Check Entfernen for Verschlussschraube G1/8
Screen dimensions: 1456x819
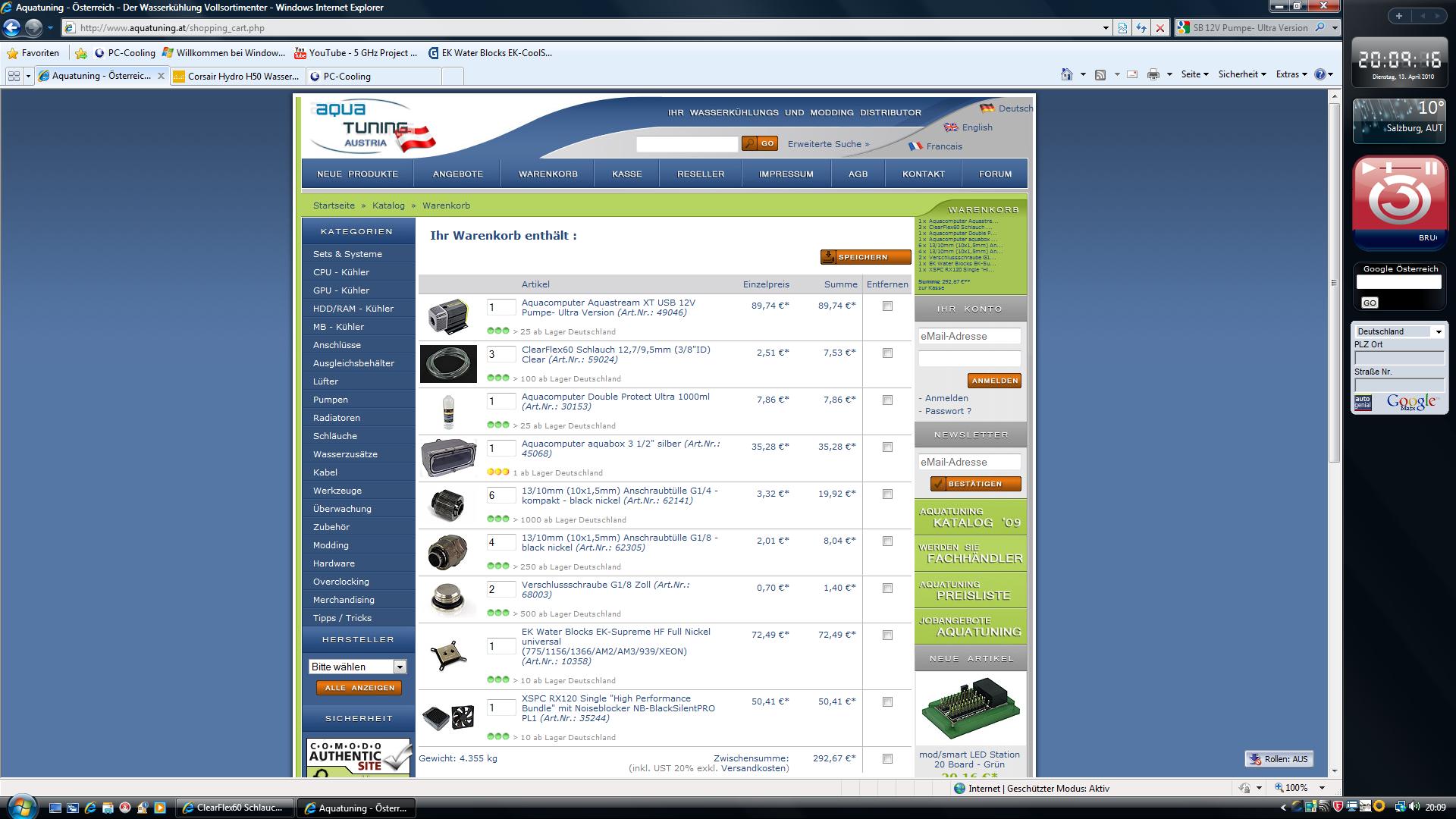click(x=887, y=588)
